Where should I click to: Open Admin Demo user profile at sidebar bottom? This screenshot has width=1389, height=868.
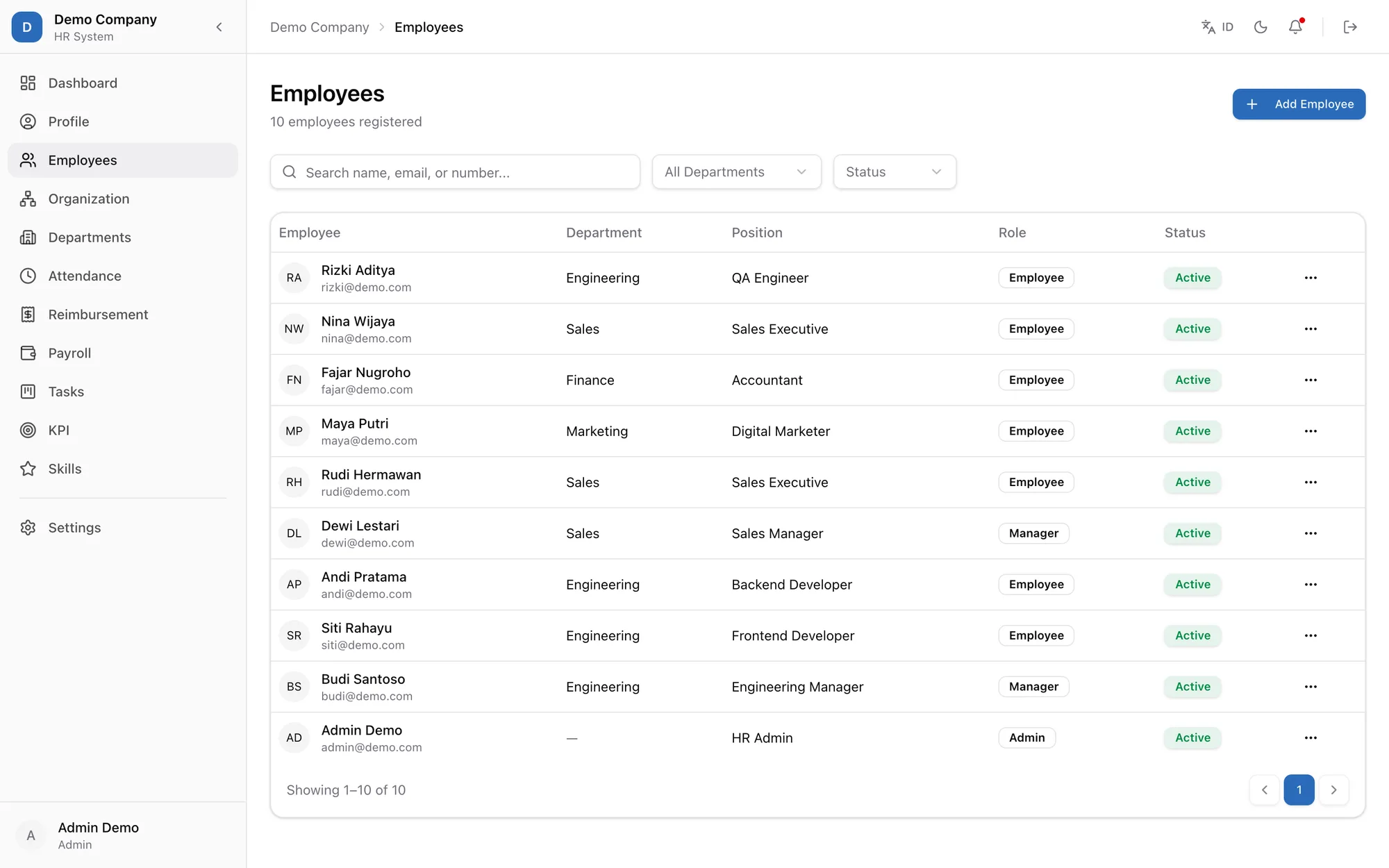[x=123, y=835]
